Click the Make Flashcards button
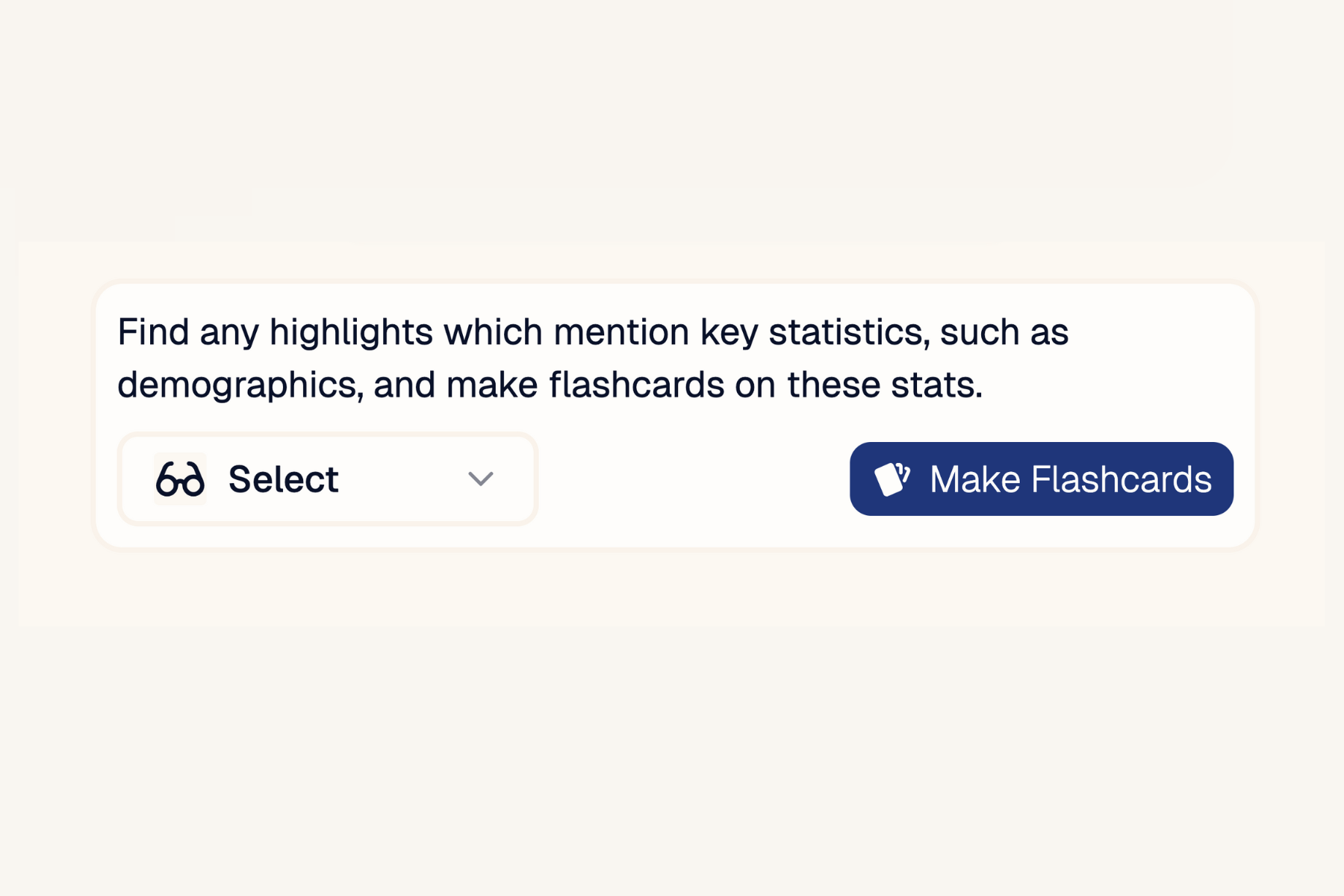1344x896 pixels. 1041,479
